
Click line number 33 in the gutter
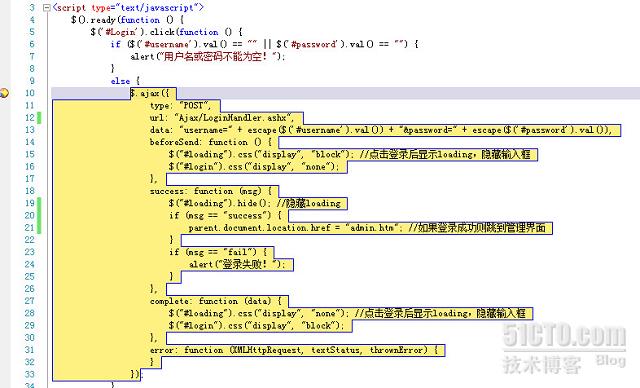coord(30,375)
